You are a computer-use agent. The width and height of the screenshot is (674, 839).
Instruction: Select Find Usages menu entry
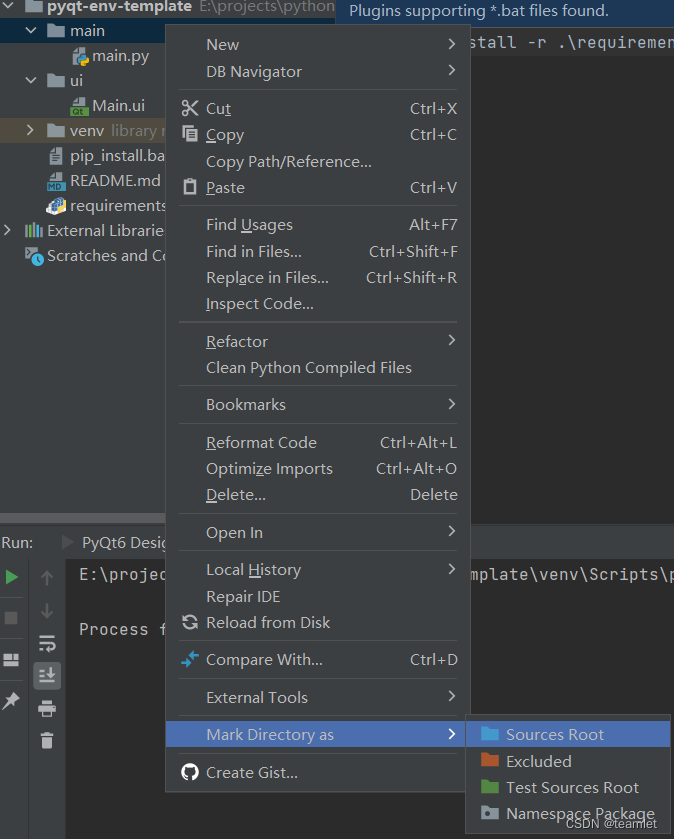click(x=318, y=225)
